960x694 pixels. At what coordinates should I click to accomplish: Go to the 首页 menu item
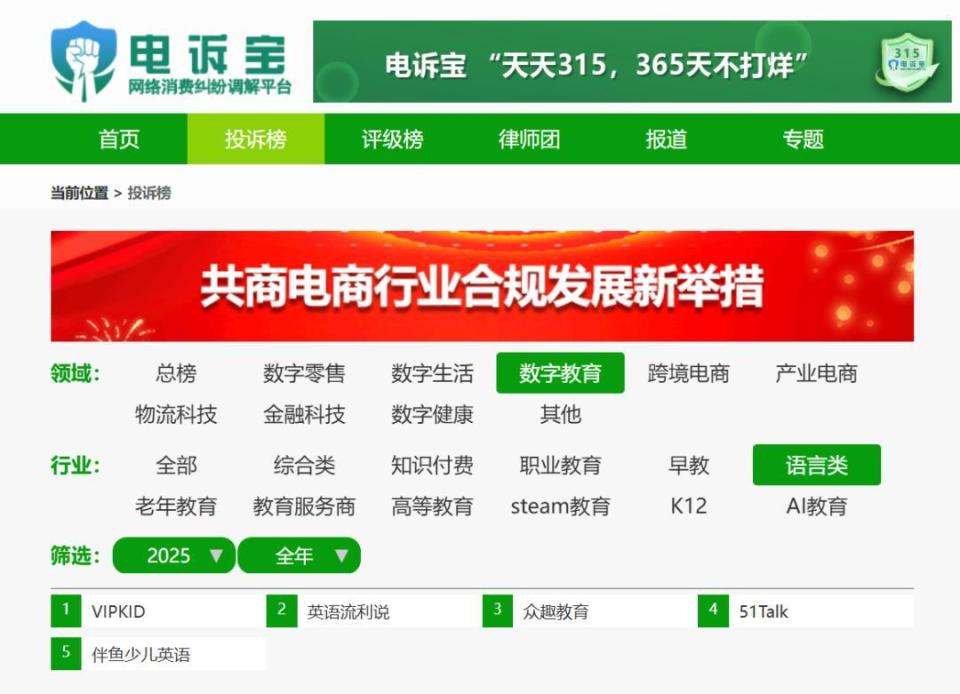[118, 140]
